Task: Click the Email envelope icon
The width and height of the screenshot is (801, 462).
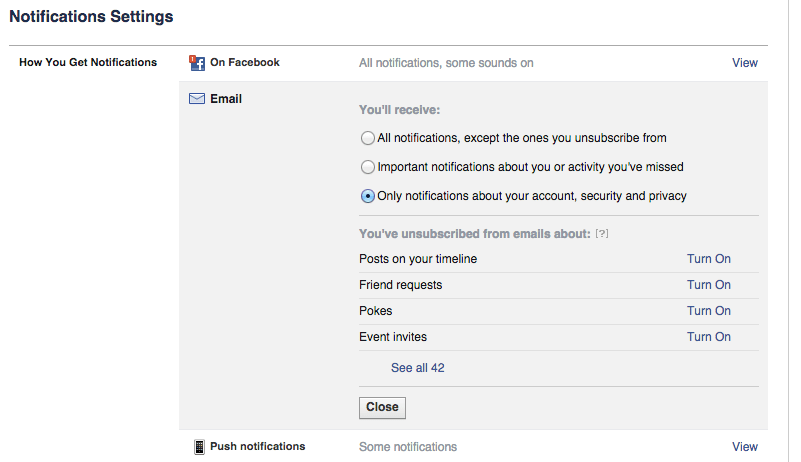Action: click(197, 99)
